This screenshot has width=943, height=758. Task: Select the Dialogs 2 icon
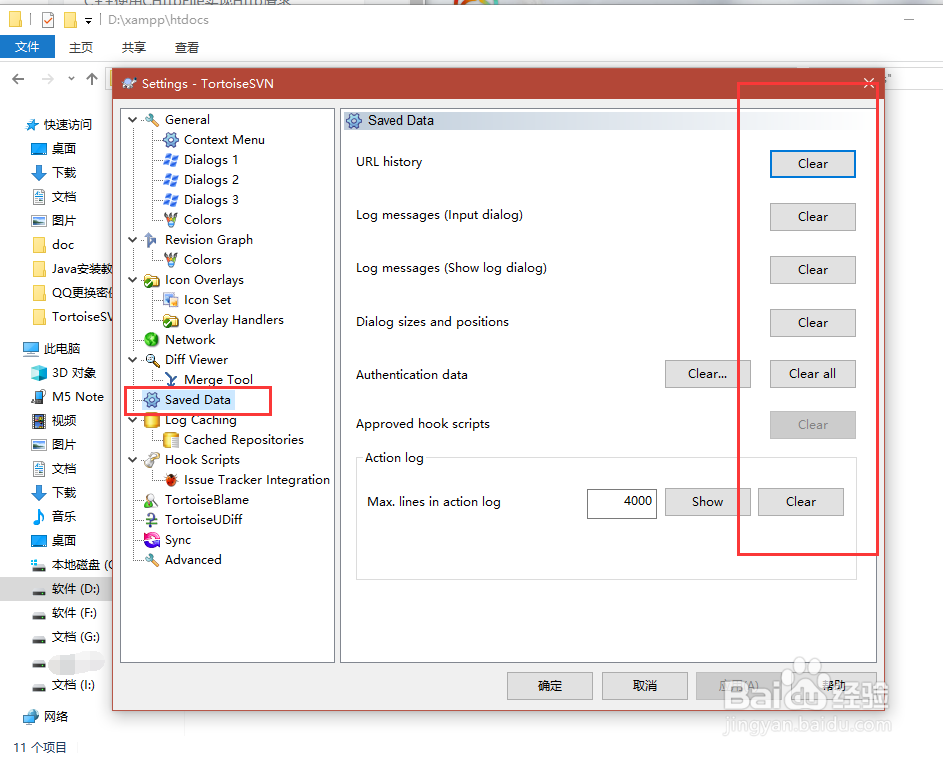click(171, 180)
